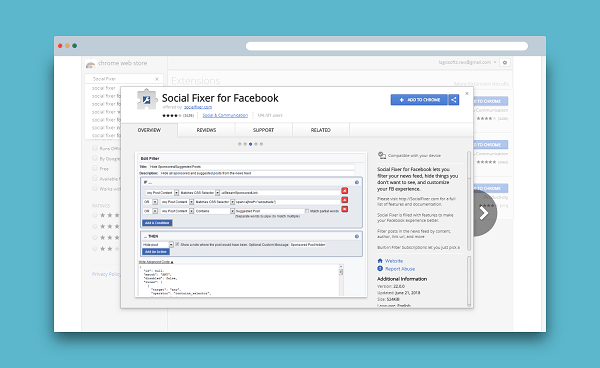
Task: Select the fifth screenshot carousel dot
Action: pos(261,144)
